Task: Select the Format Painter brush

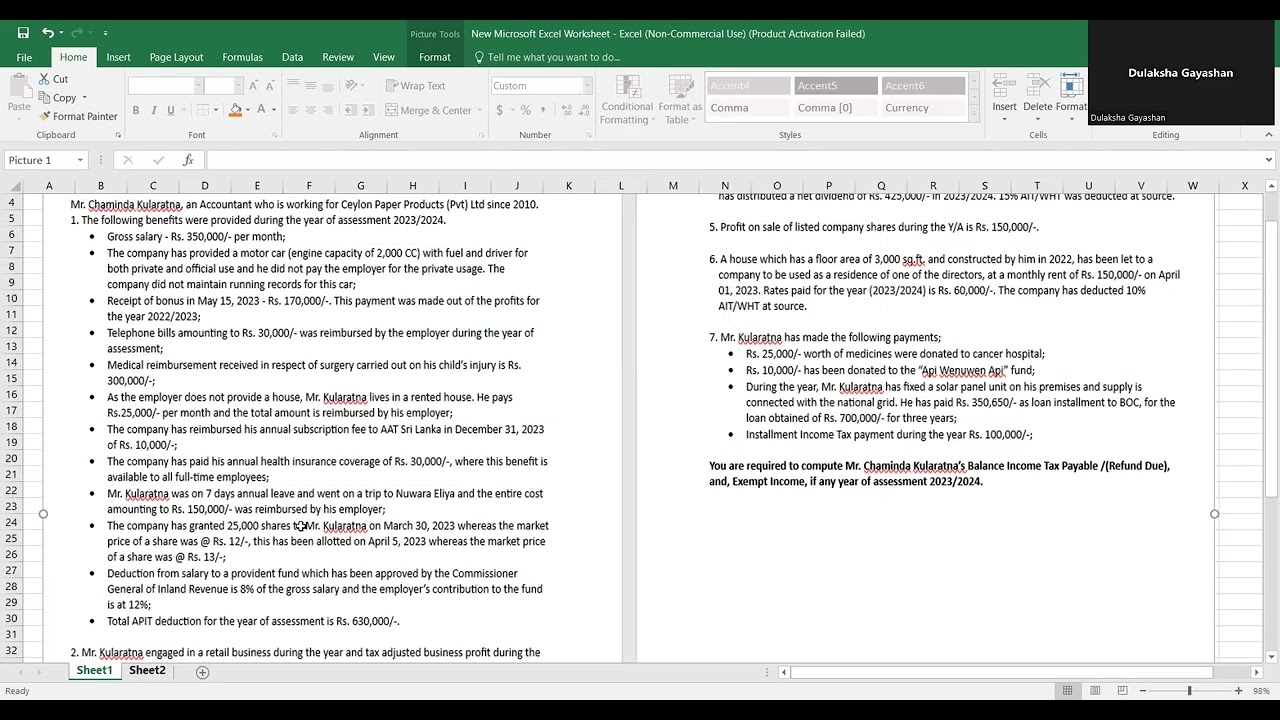Action: (x=45, y=116)
